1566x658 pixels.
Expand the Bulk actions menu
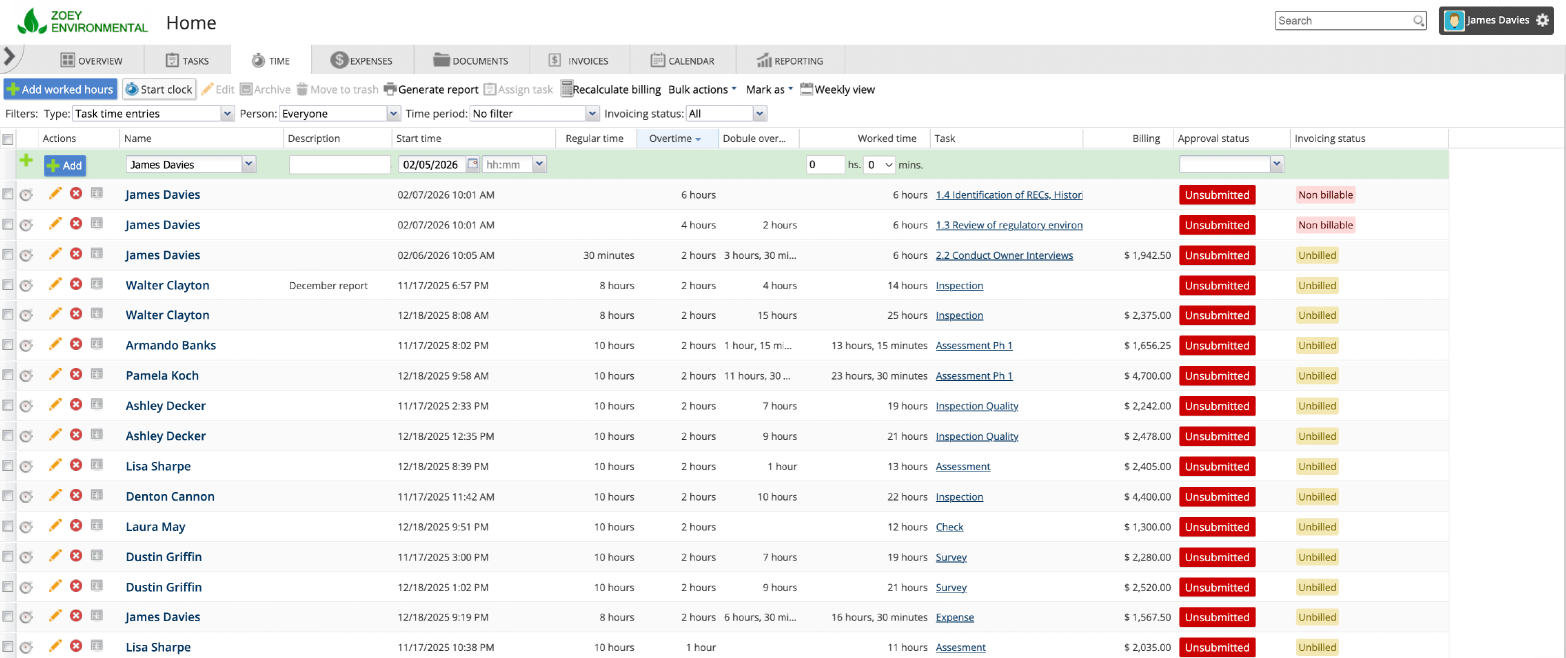(702, 89)
